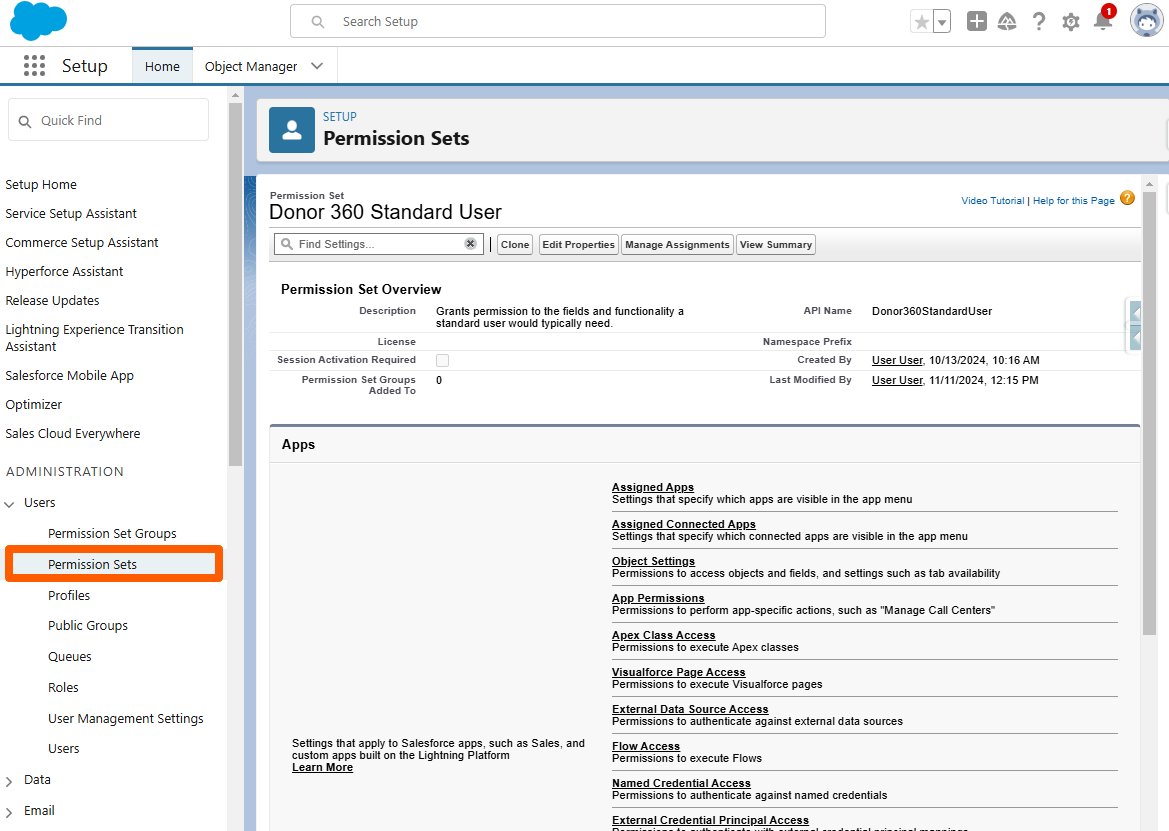Screen dimensions: 1169x831
Task: Click in the Quick Find field
Action: [x=109, y=120]
